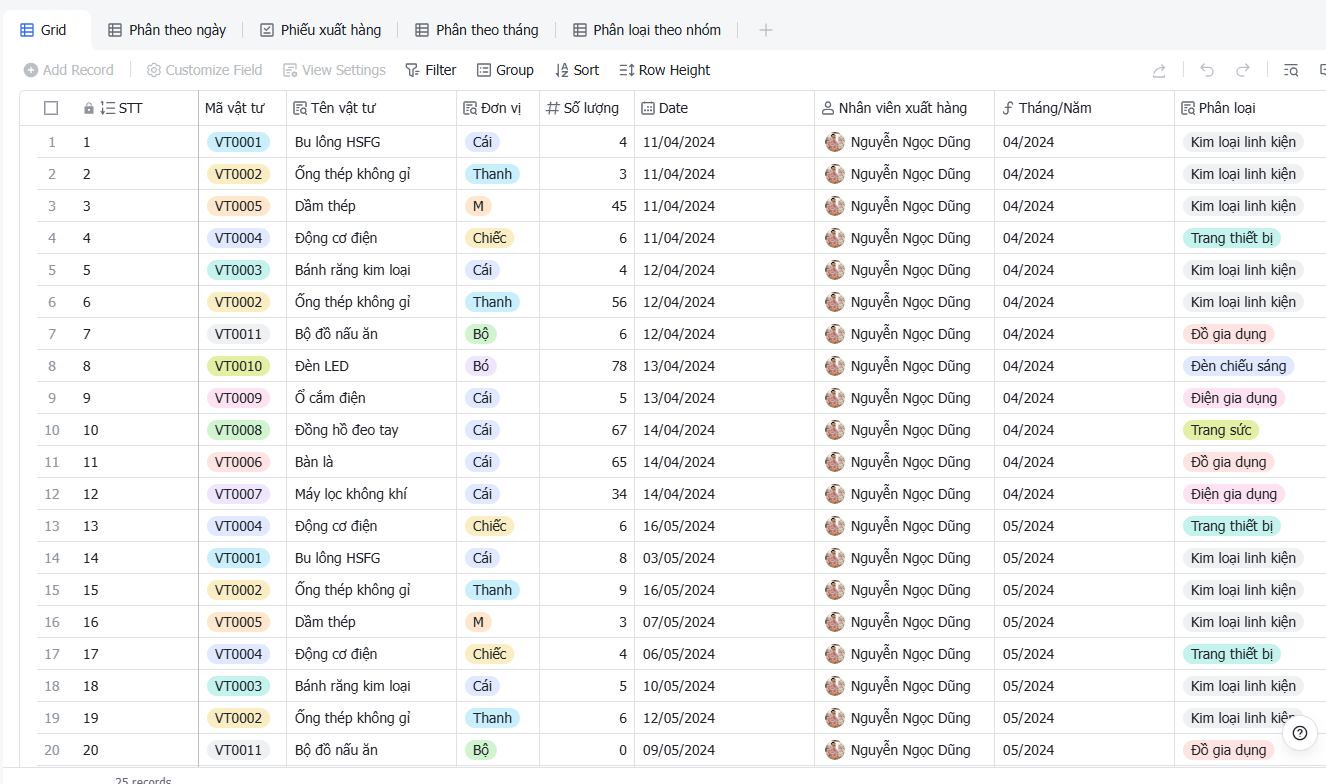Click the Số lượng column header label
1326x784 pixels.
[x=591, y=108]
